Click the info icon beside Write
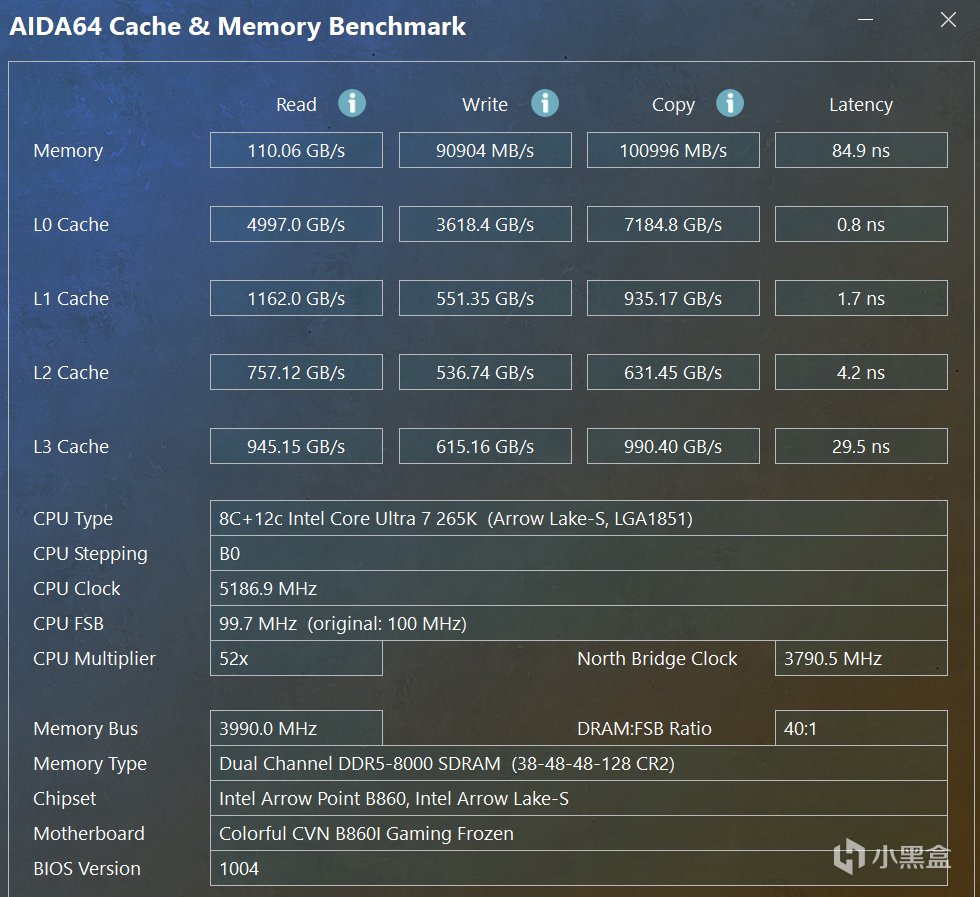This screenshot has width=980, height=897. click(x=544, y=103)
